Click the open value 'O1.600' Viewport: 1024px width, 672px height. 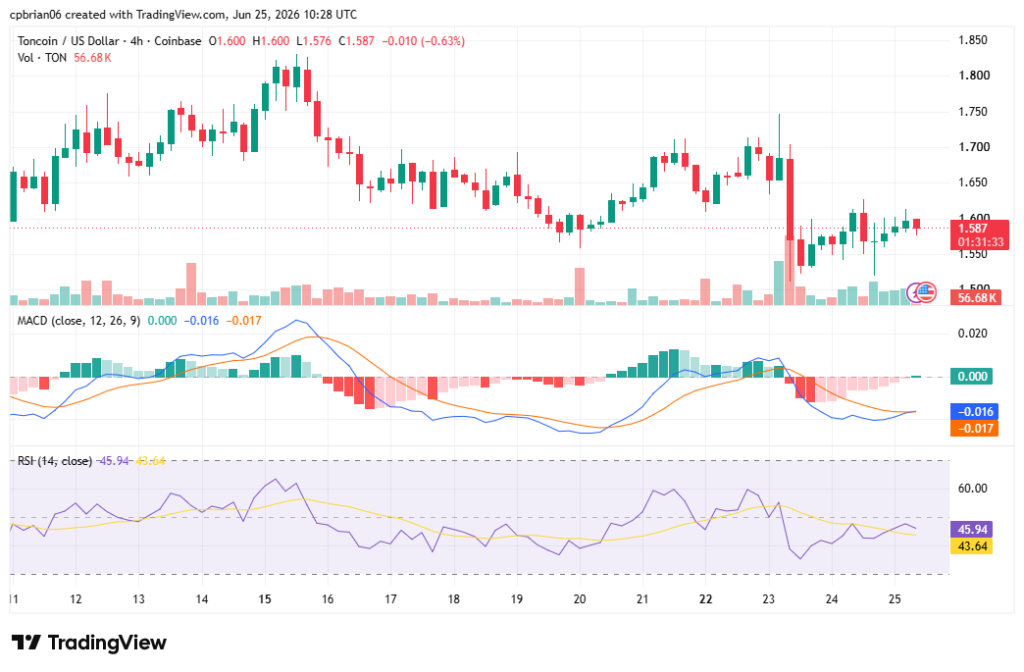(227, 41)
